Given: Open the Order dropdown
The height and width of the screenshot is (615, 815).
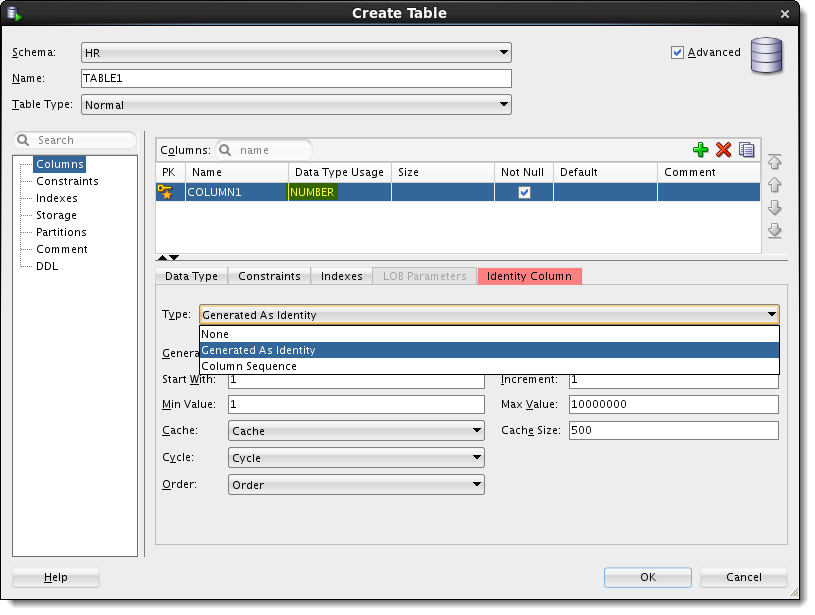Looking at the screenshot, I should click(356, 485).
